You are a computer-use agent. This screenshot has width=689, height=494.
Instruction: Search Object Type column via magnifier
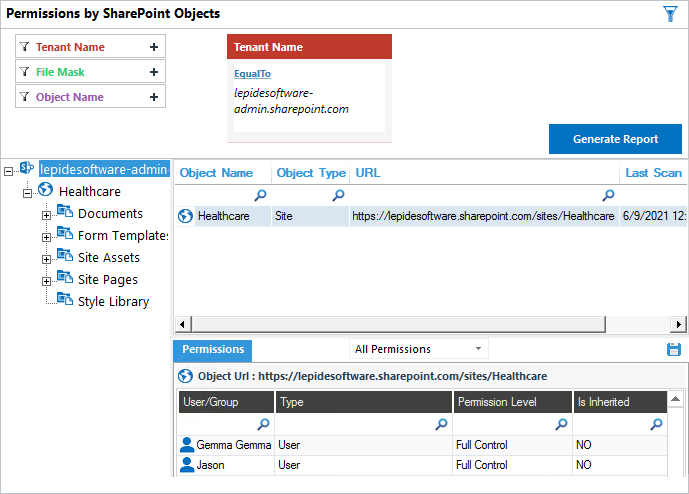[338, 195]
